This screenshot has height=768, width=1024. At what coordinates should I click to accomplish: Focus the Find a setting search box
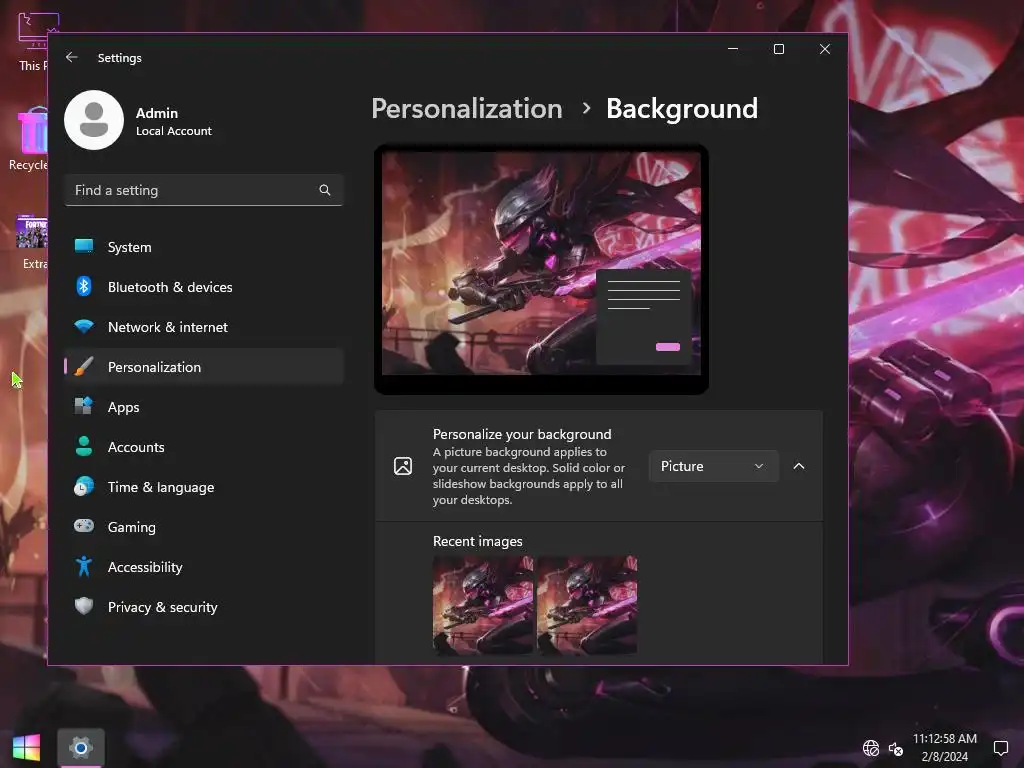(204, 190)
